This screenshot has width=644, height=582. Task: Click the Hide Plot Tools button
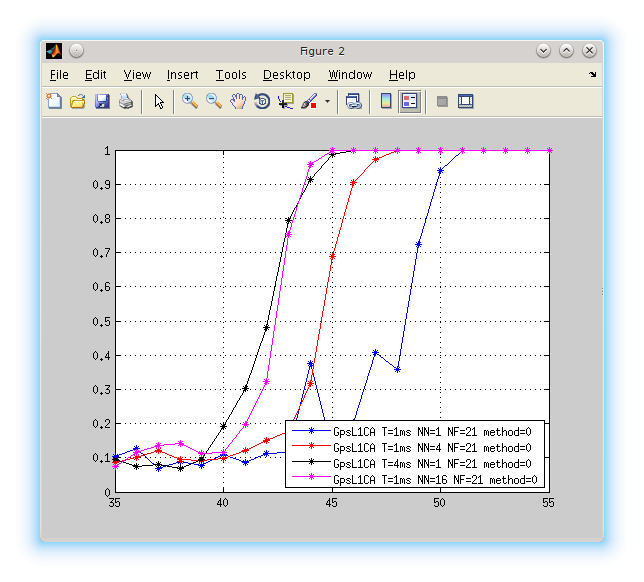[x=441, y=101]
